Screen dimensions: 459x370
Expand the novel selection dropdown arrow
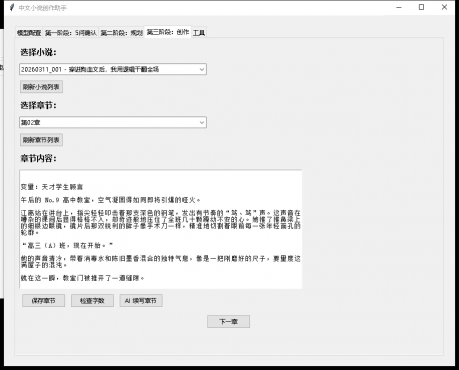click(202, 69)
